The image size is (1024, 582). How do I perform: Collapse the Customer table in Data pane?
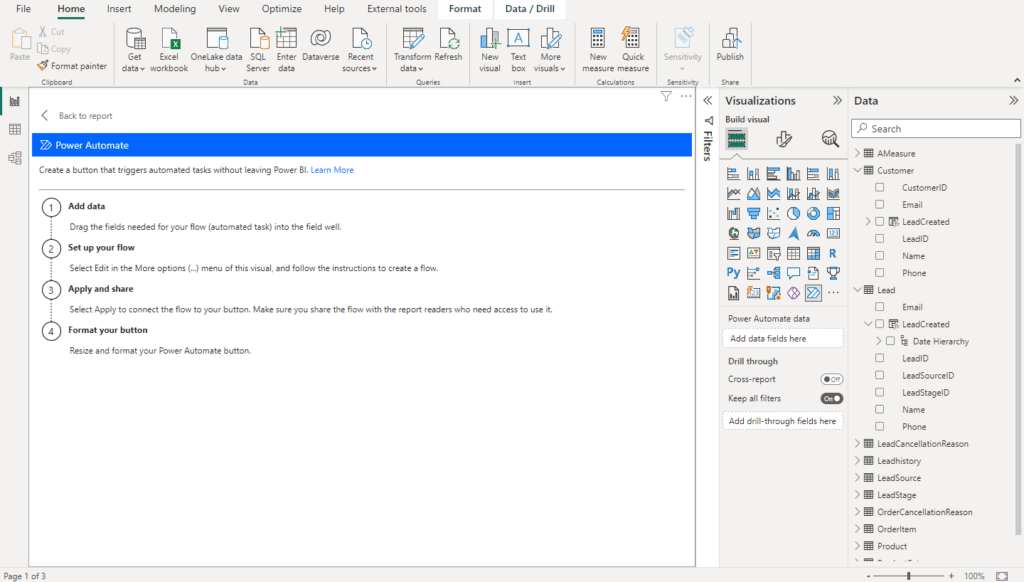[x=857, y=171]
